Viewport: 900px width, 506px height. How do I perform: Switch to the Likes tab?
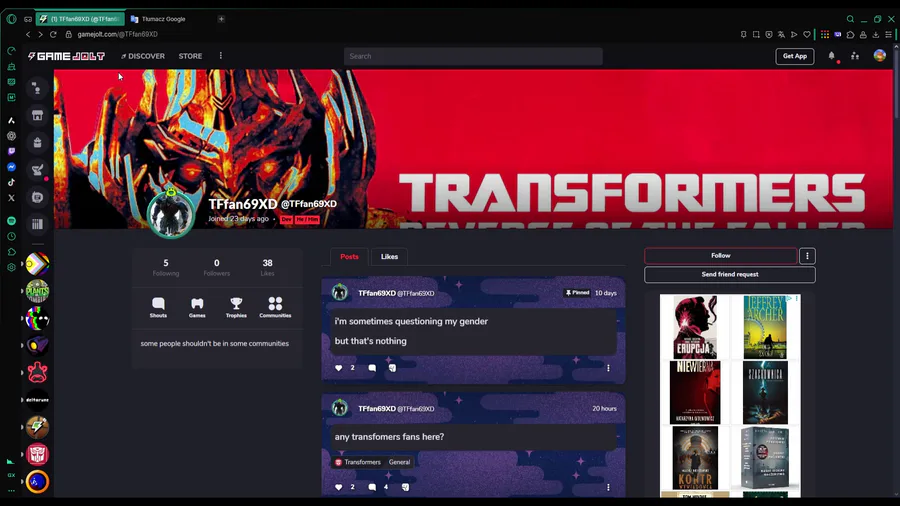pyautogui.click(x=389, y=256)
